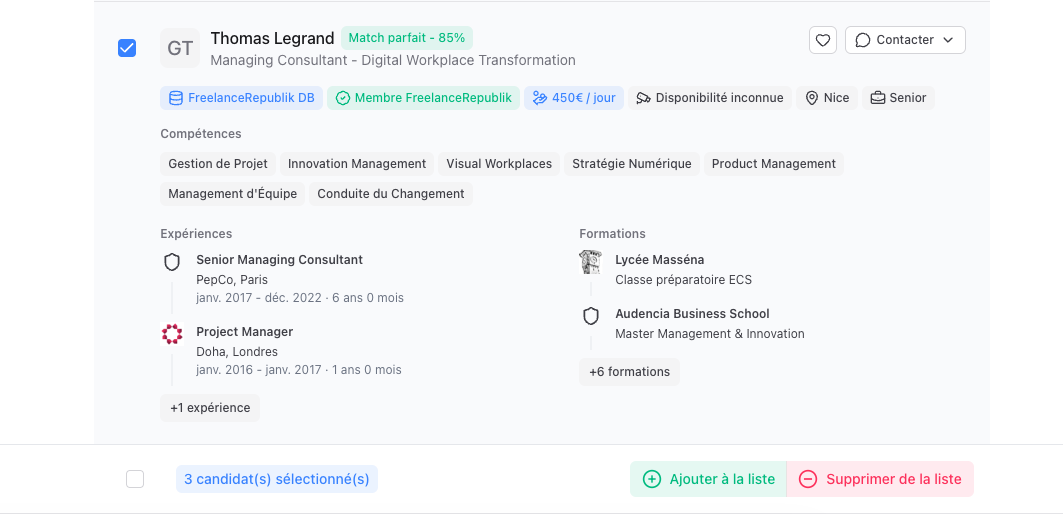This screenshot has width=1063, height=514.
Task: Click the Conduite du Changement skill tag
Action: pos(390,193)
